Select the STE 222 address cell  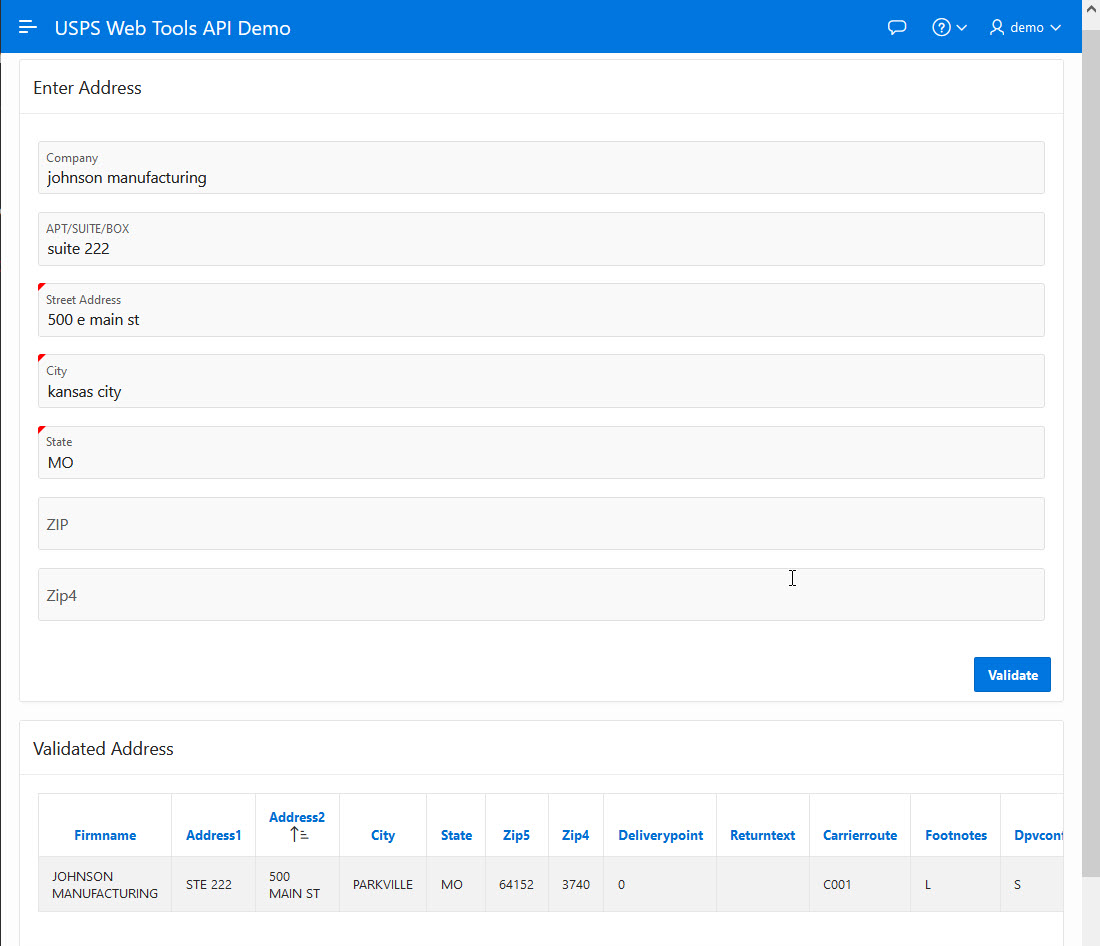213,884
